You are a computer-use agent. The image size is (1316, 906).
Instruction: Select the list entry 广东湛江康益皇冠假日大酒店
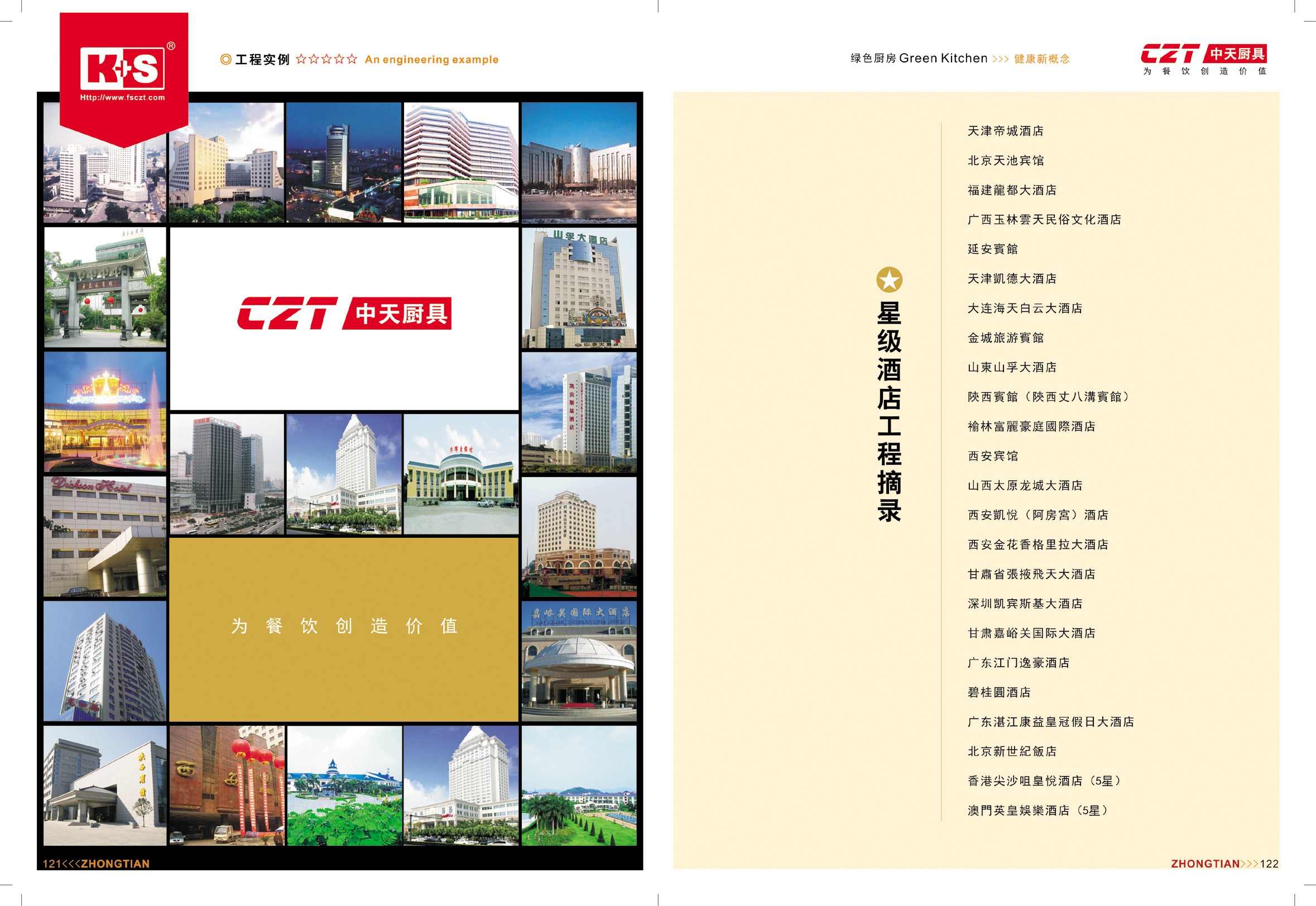click(1051, 721)
